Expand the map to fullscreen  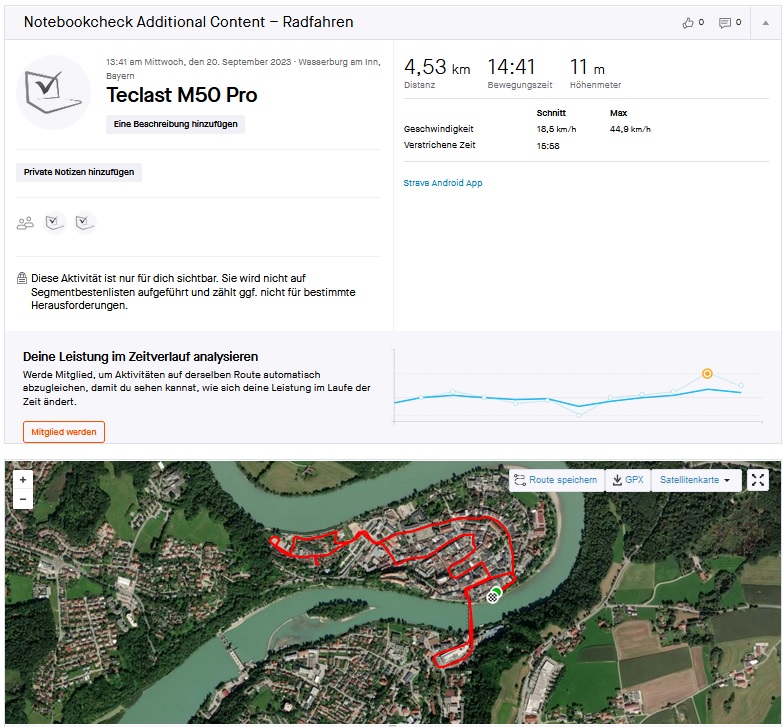point(758,480)
